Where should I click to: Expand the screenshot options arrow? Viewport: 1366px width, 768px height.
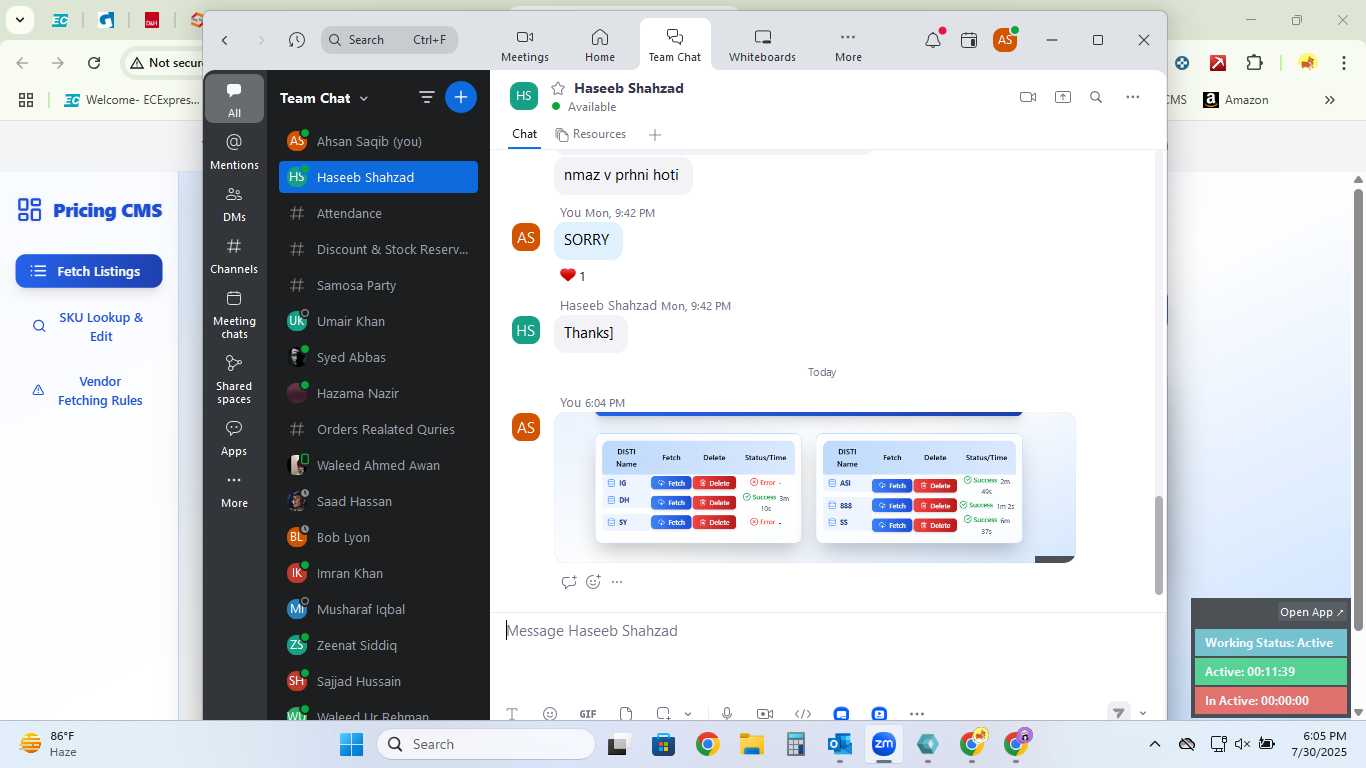coord(688,714)
